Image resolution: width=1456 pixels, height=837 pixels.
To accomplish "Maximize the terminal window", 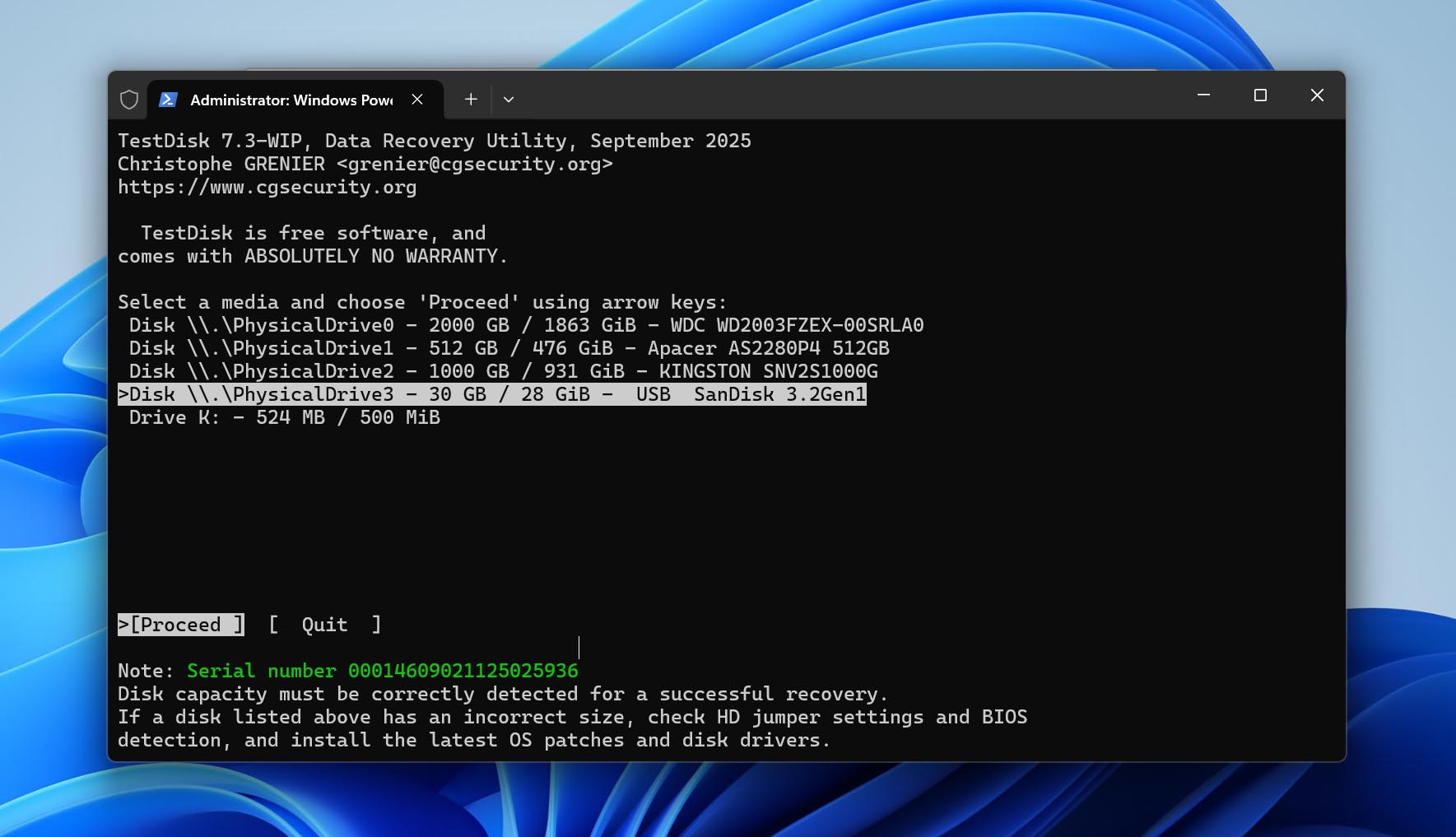I will pyautogui.click(x=1260, y=95).
